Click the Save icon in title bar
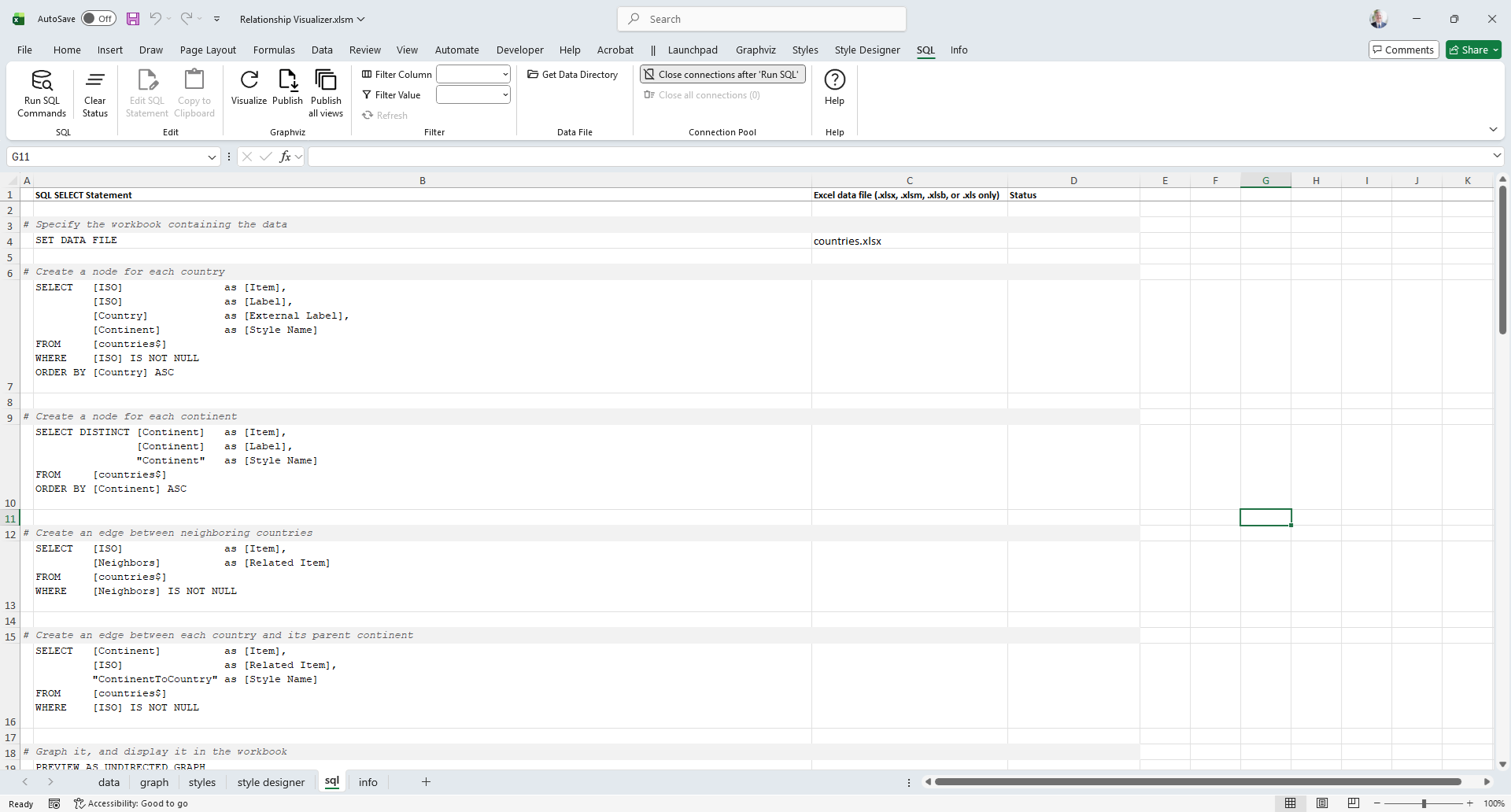1511x812 pixels. 133,19
